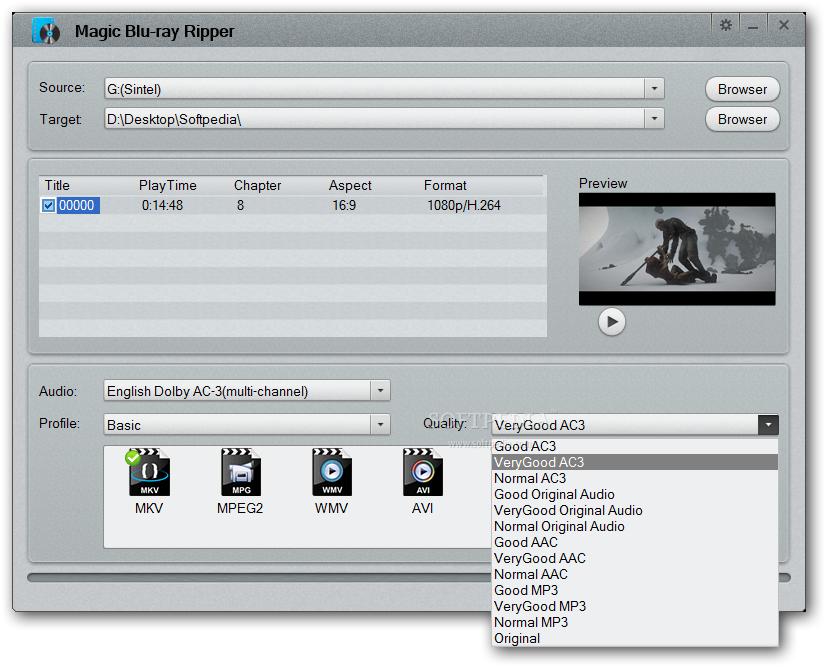Click Browser button next to Source
Viewport: 826px width, 667px height.
pyautogui.click(x=742, y=89)
